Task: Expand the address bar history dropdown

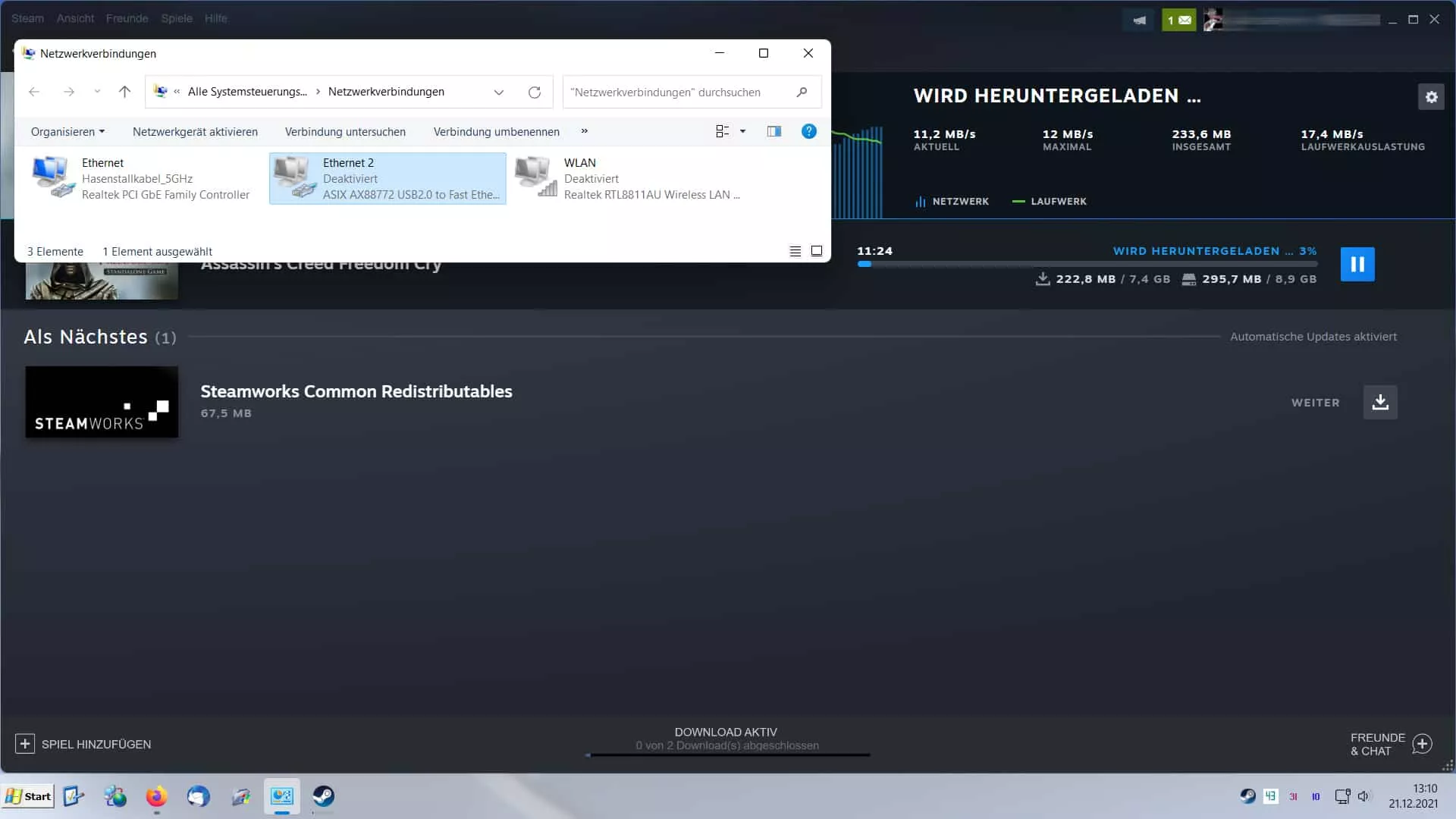Action: (498, 92)
